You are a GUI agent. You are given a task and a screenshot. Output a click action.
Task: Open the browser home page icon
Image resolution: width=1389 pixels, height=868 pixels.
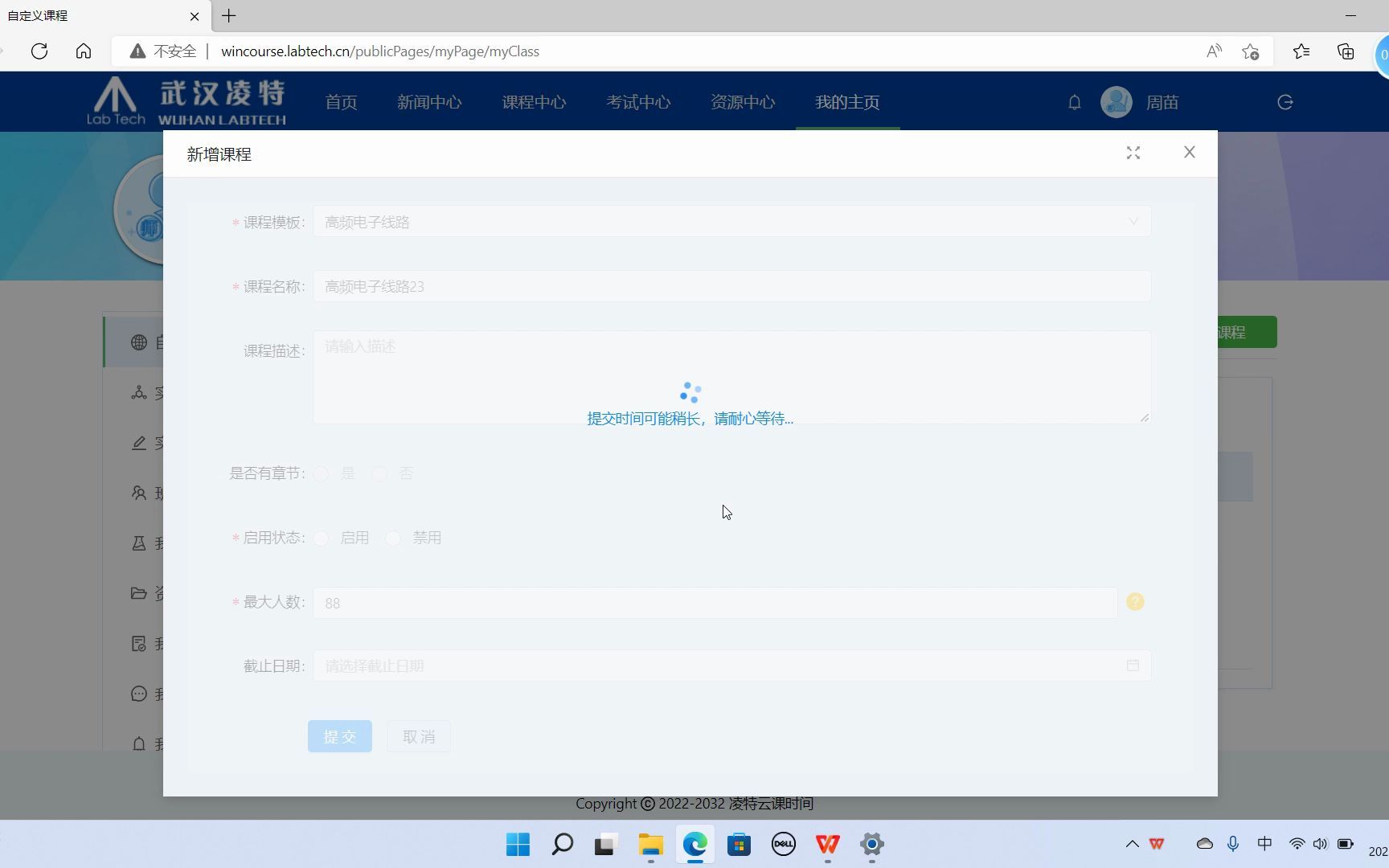coord(84,51)
